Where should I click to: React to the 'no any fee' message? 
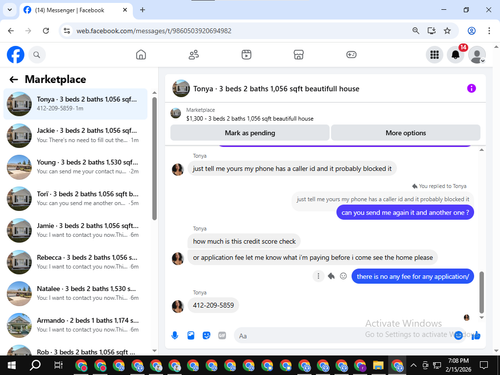[343, 276]
